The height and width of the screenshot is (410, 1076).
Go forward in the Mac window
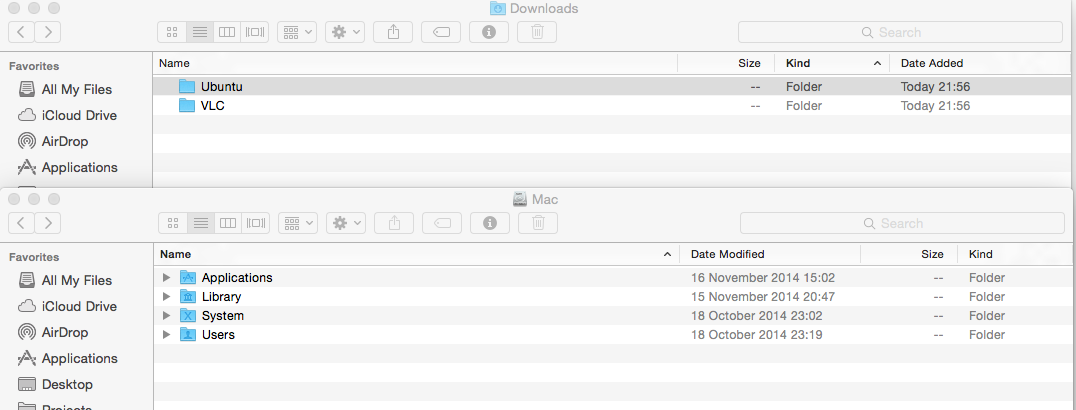pos(47,223)
